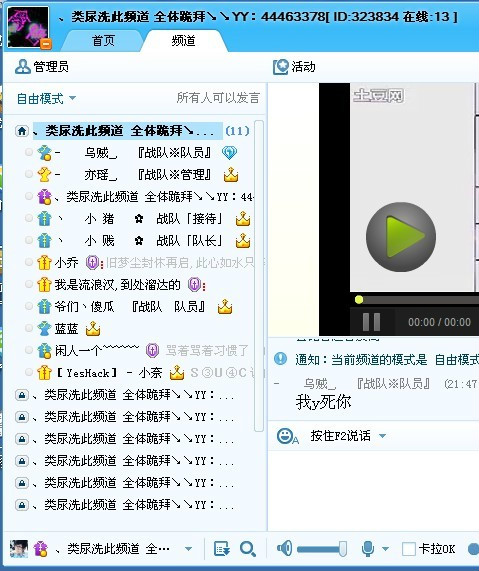Toggle the status dot before 闲人一个
The height and width of the screenshot is (571, 479).
pos(29,350)
